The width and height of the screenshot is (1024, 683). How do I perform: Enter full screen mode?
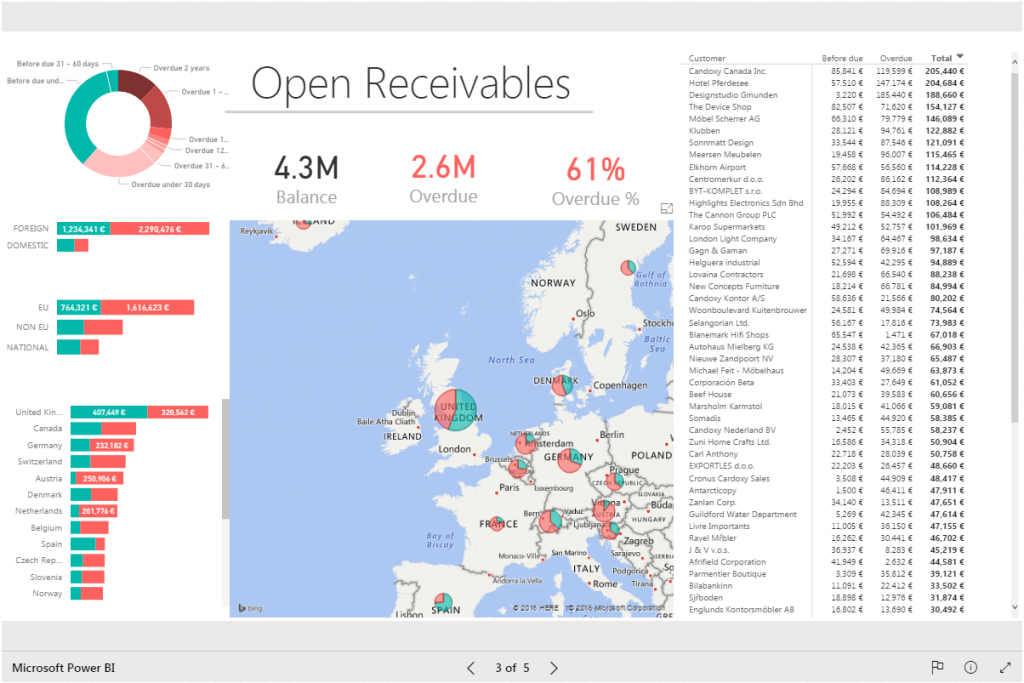(x=1004, y=667)
